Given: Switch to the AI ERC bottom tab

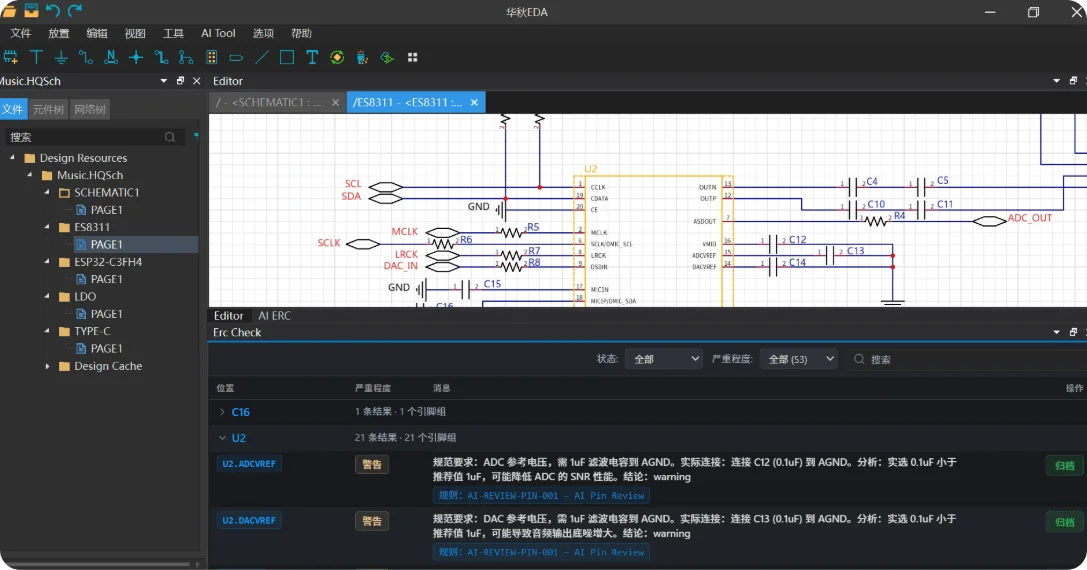Looking at the screenshot, I should coord(275,316).
